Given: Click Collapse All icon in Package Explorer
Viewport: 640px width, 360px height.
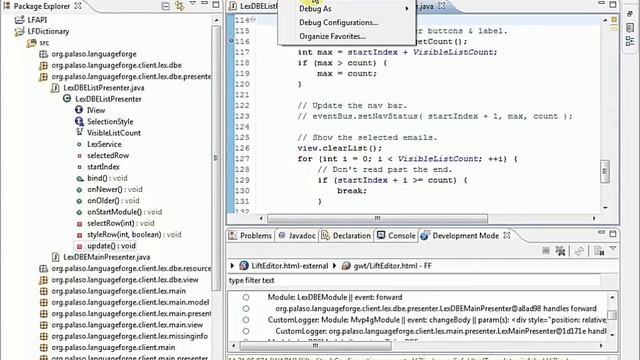Looking at the screenshot, I should (x=165, y=6).
